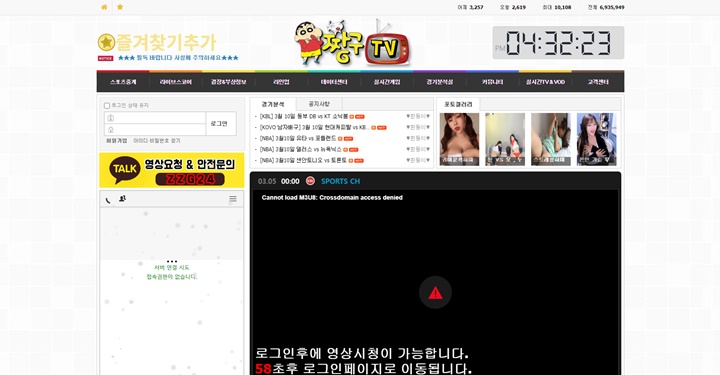Open the KBL 동부 DB vs KT post

[x=304, y=117]
